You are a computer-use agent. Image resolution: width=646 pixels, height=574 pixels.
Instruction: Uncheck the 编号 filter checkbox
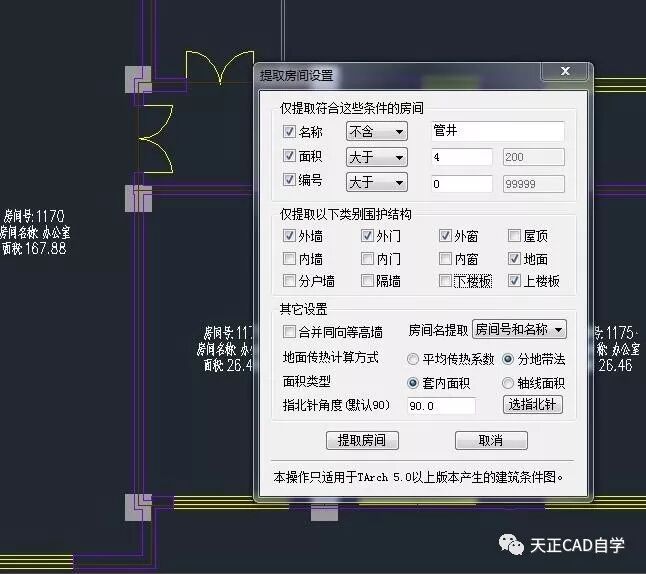click(x=289, y=180)
